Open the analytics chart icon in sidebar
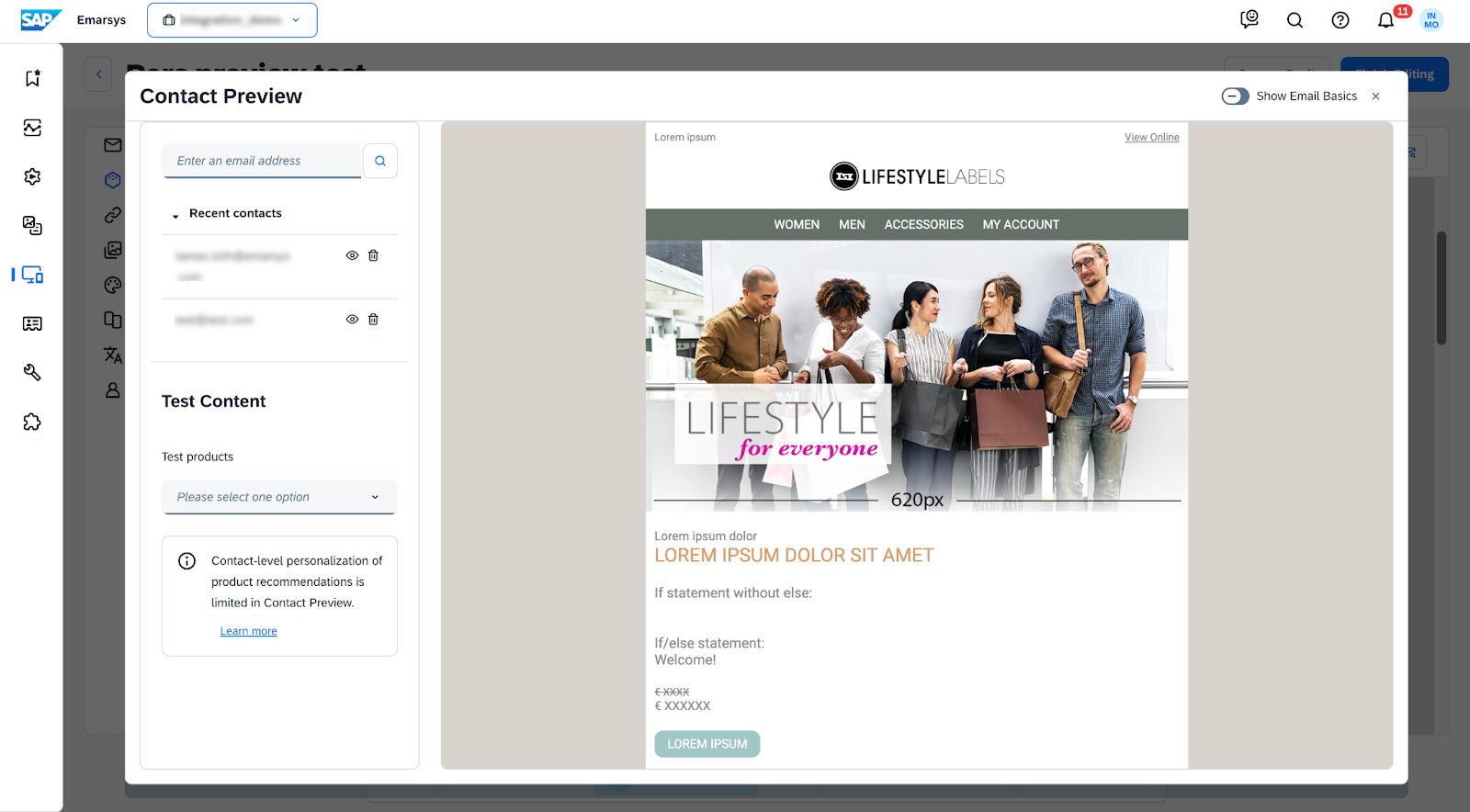The height and width of the screenshot is (812, 1470). click(x=32, y=128)
